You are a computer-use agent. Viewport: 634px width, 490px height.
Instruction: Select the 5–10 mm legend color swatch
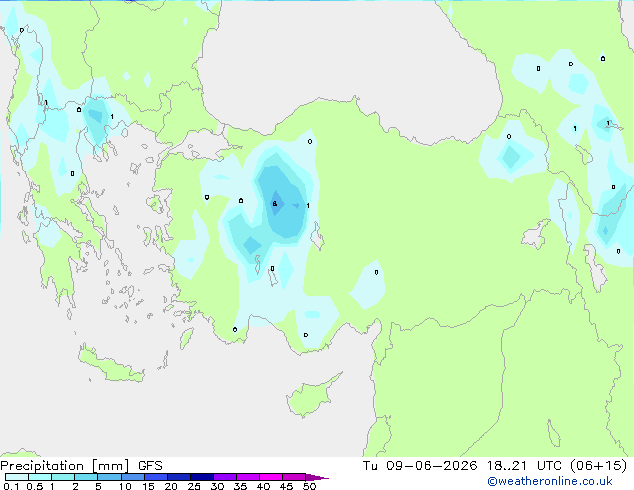tap(109, 477)
